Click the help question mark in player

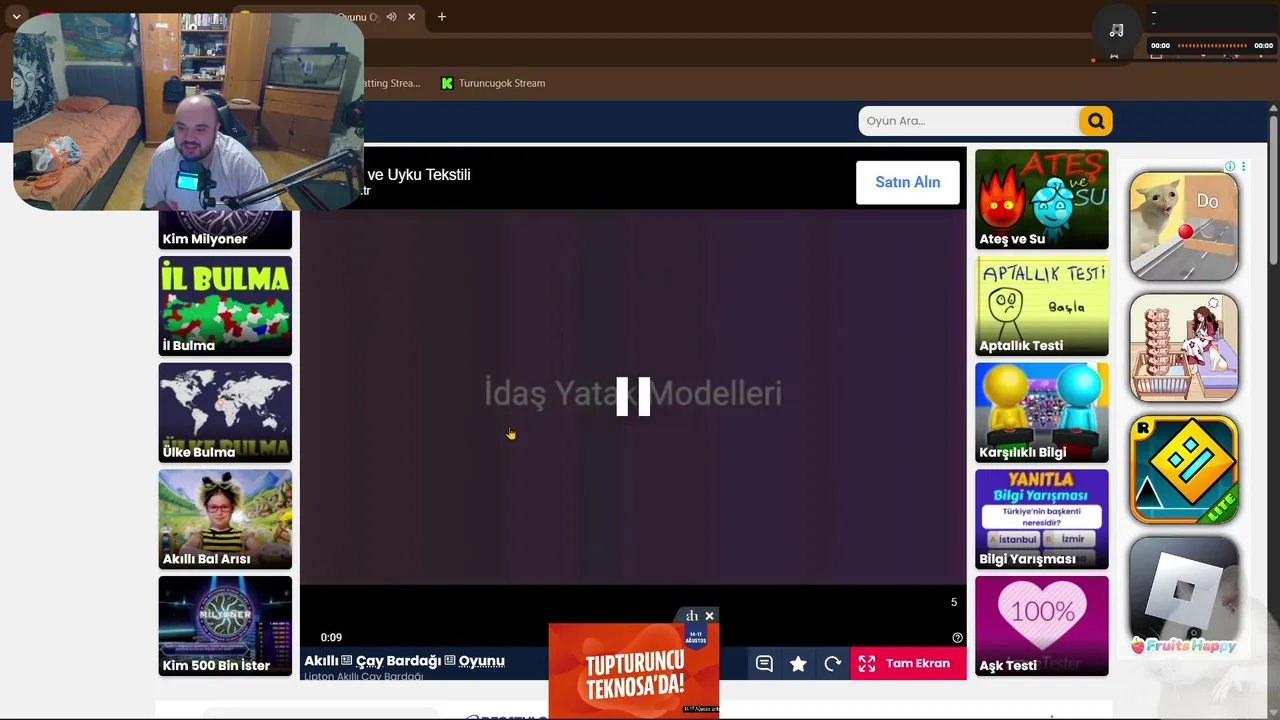point(957,638)
